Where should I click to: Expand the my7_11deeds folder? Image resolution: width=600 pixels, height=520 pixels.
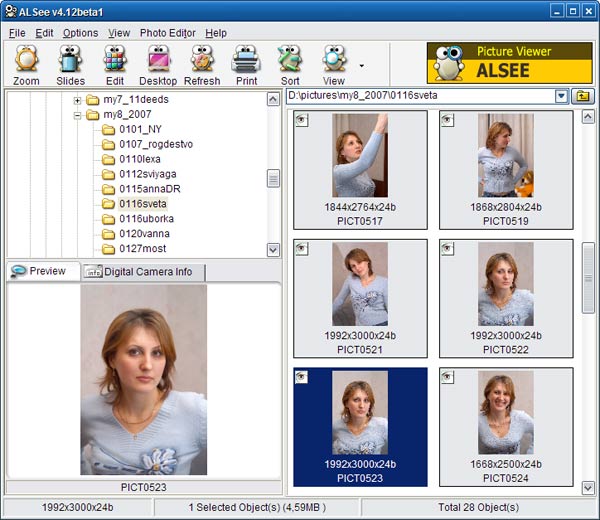(77, 100)
